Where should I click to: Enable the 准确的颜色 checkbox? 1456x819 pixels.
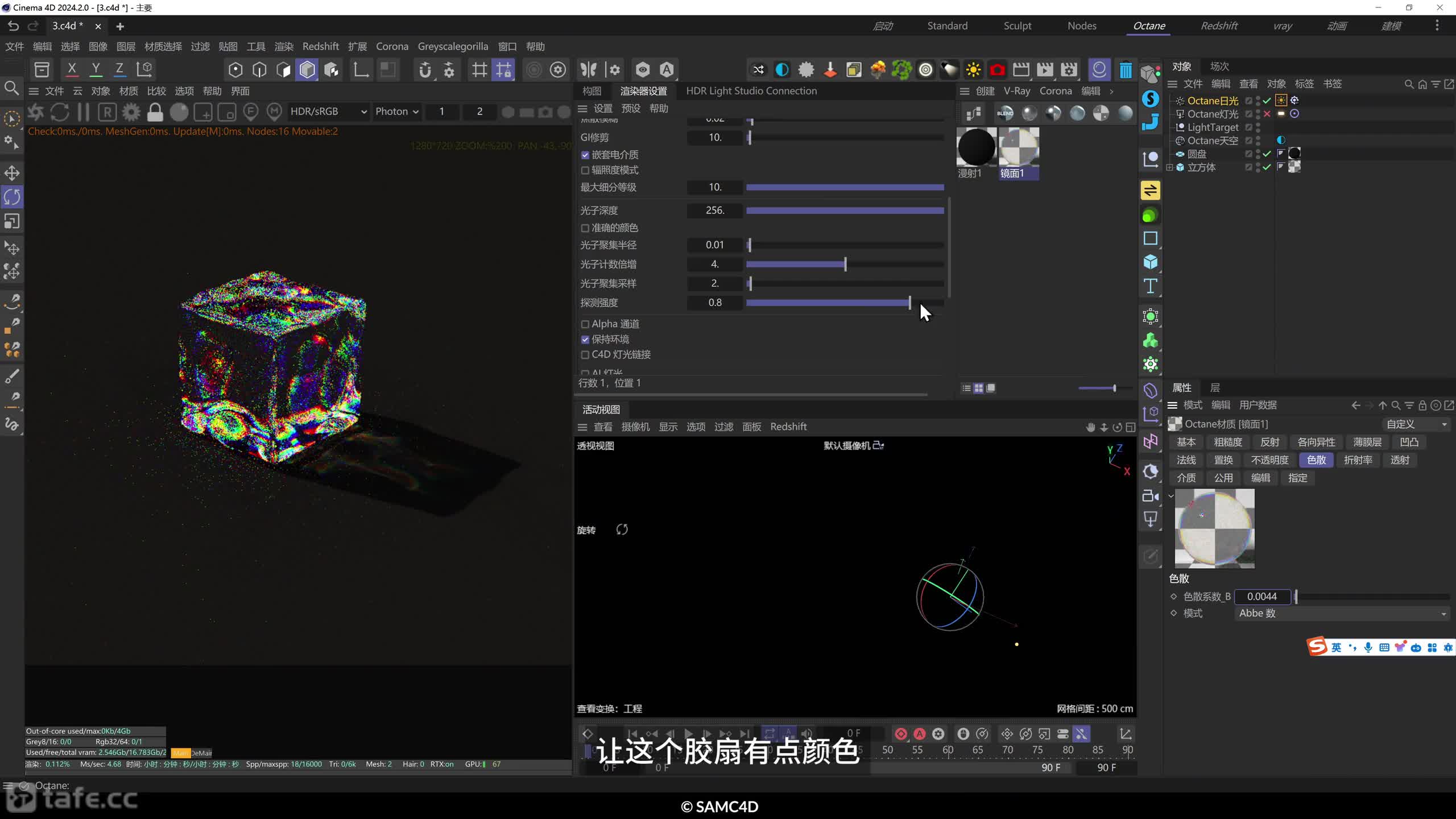(585, 228)
